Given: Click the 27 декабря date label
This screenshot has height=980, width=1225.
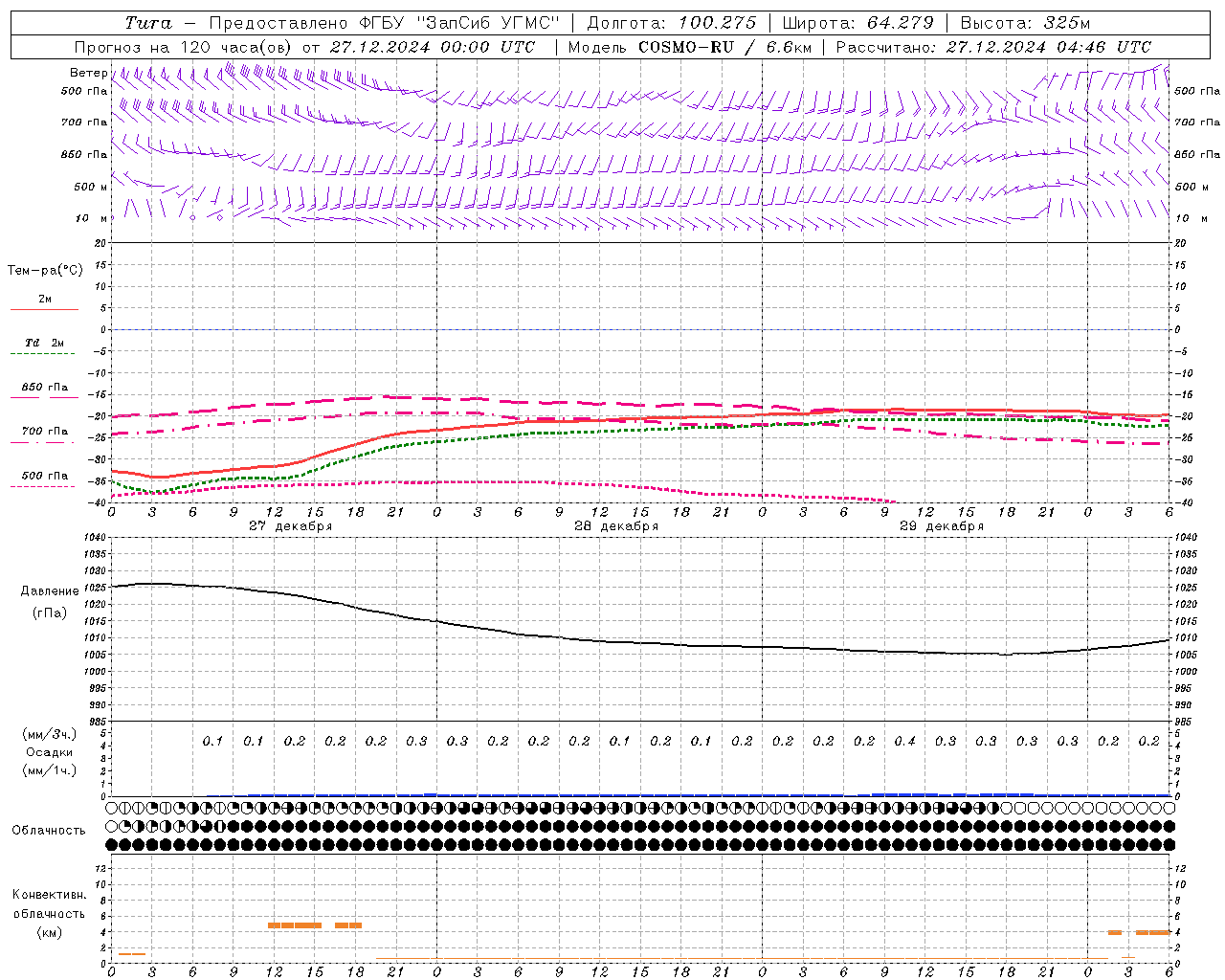Looking at the screenshot, I should tap(291, 526).
